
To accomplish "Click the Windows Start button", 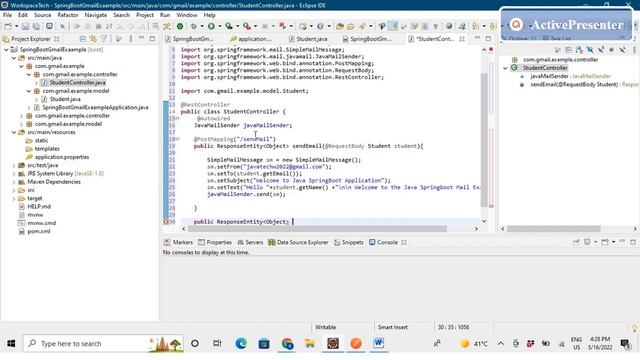I will pyautogui.click(x=11, y=344).
